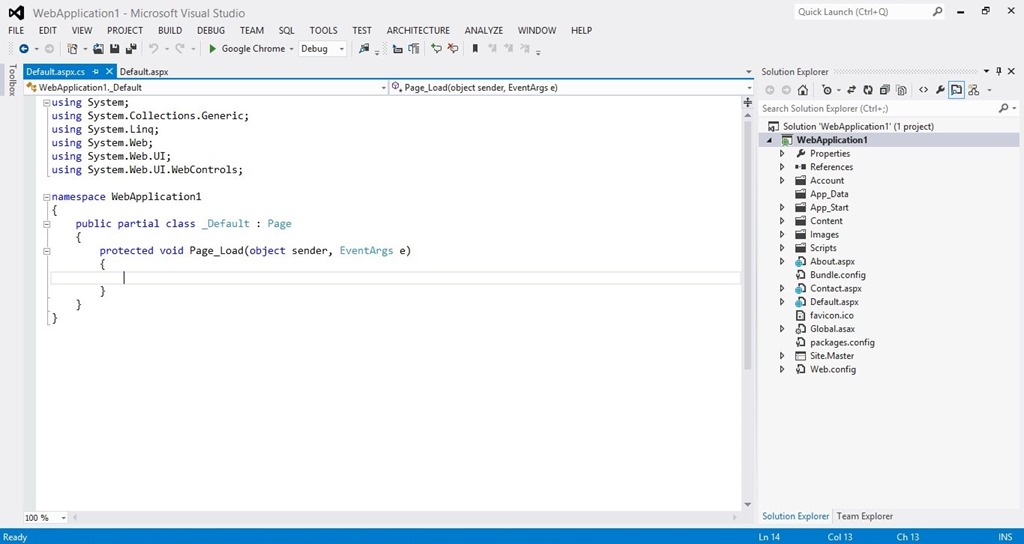Sync Solution Explorer with the active document

(852, 90)
